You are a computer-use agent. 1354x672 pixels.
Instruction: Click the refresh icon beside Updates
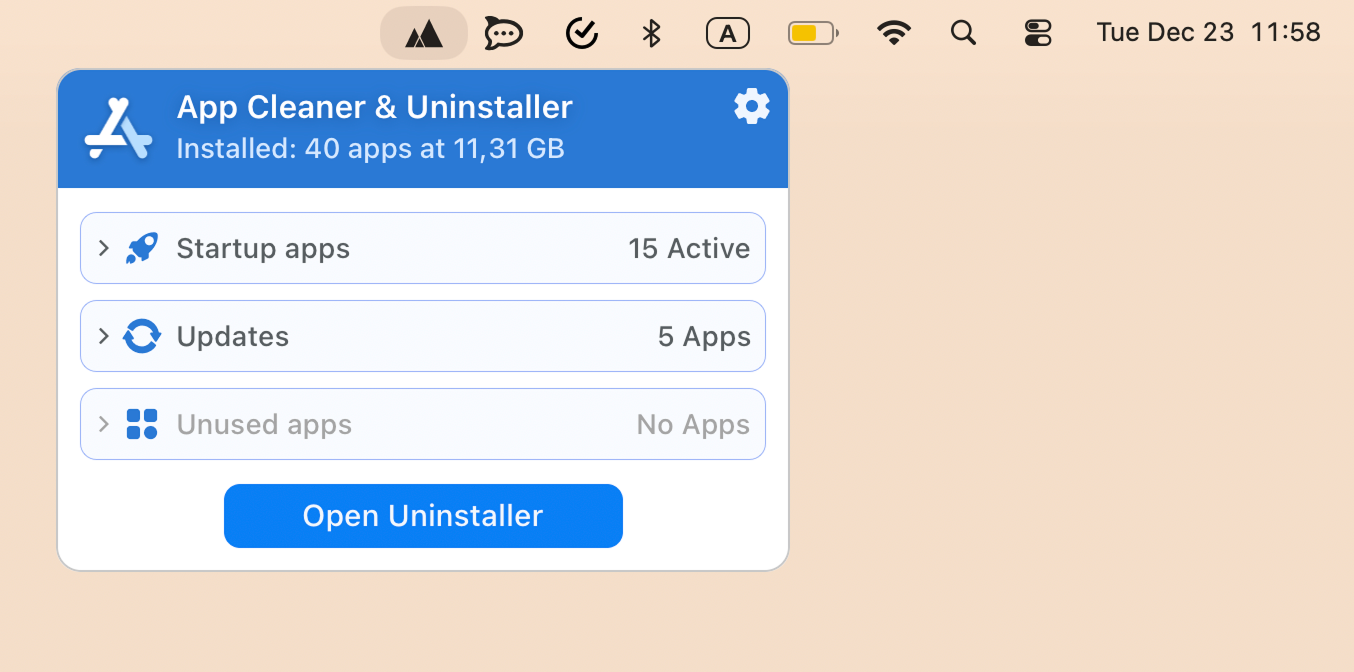(x=141, y=335)
